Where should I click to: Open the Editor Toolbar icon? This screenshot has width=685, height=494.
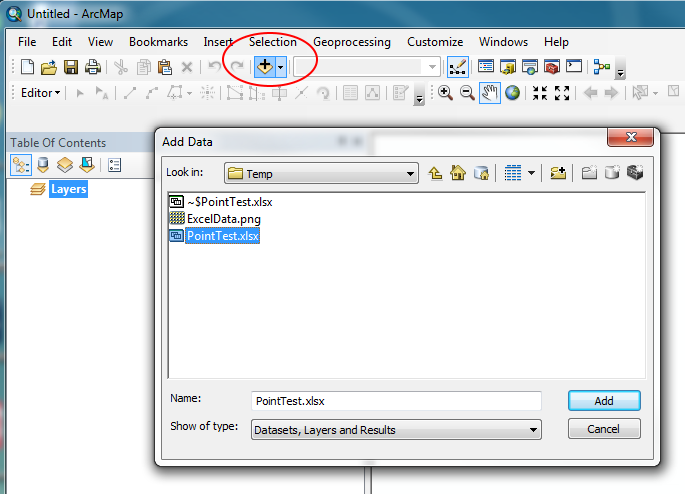pos(458,67)
